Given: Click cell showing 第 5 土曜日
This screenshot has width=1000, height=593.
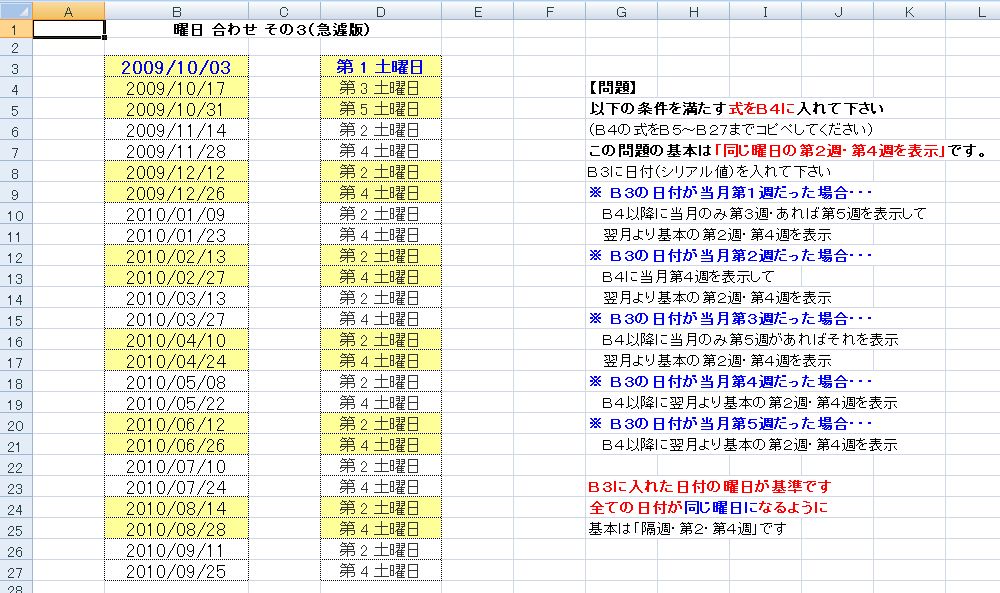Looking at the screenshot, I should click(x=381, y=110).
